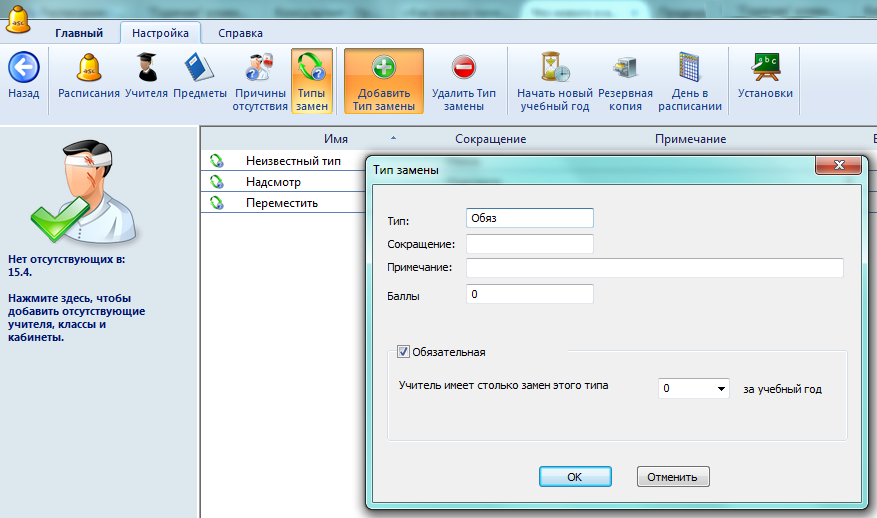Image resolution: width=877 pixels, height=518 pixels.
Task: Open Предметы book icon
Action: (x=199, y=68)
